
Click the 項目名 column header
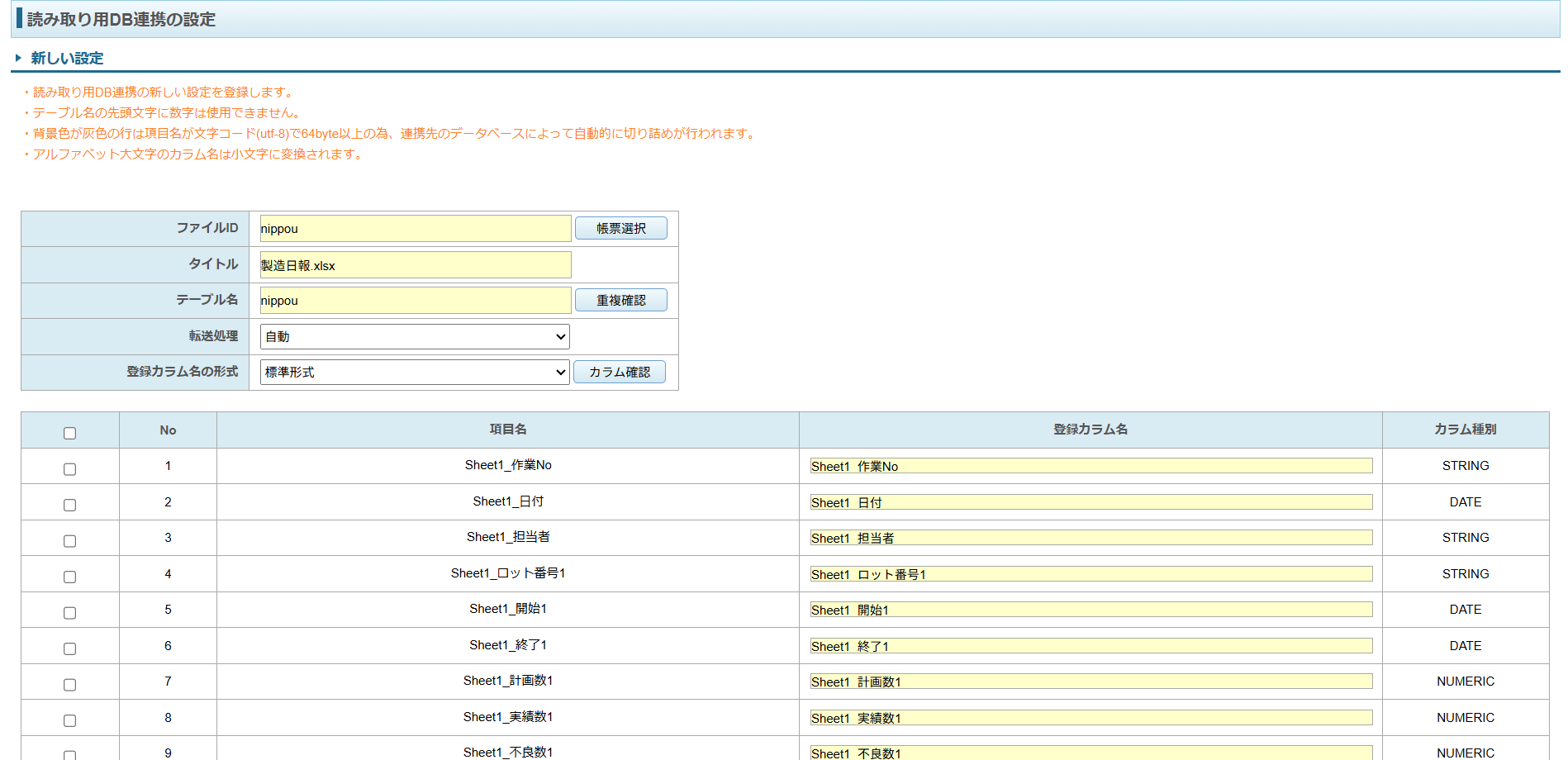point(508,430)
